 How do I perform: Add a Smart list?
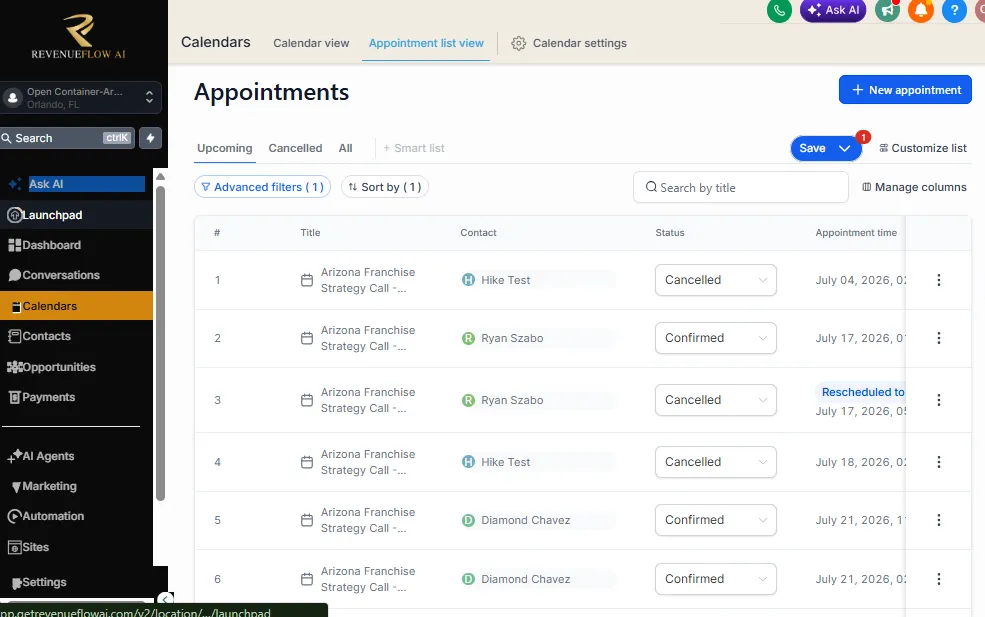point(413,148)
